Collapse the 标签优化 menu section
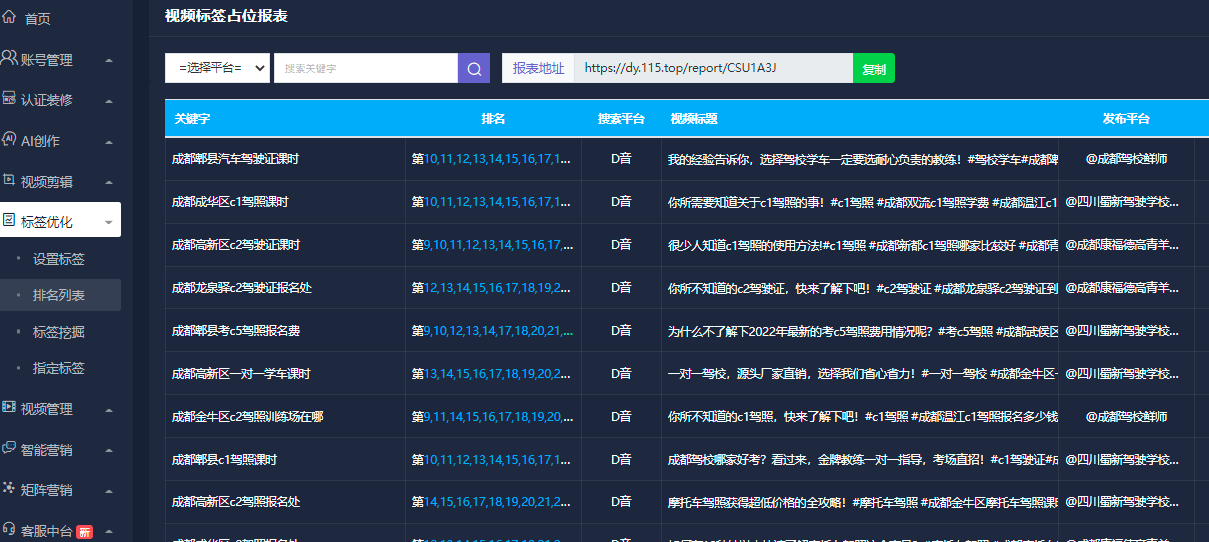The image size is (1209, 542). tap(108, 222)
